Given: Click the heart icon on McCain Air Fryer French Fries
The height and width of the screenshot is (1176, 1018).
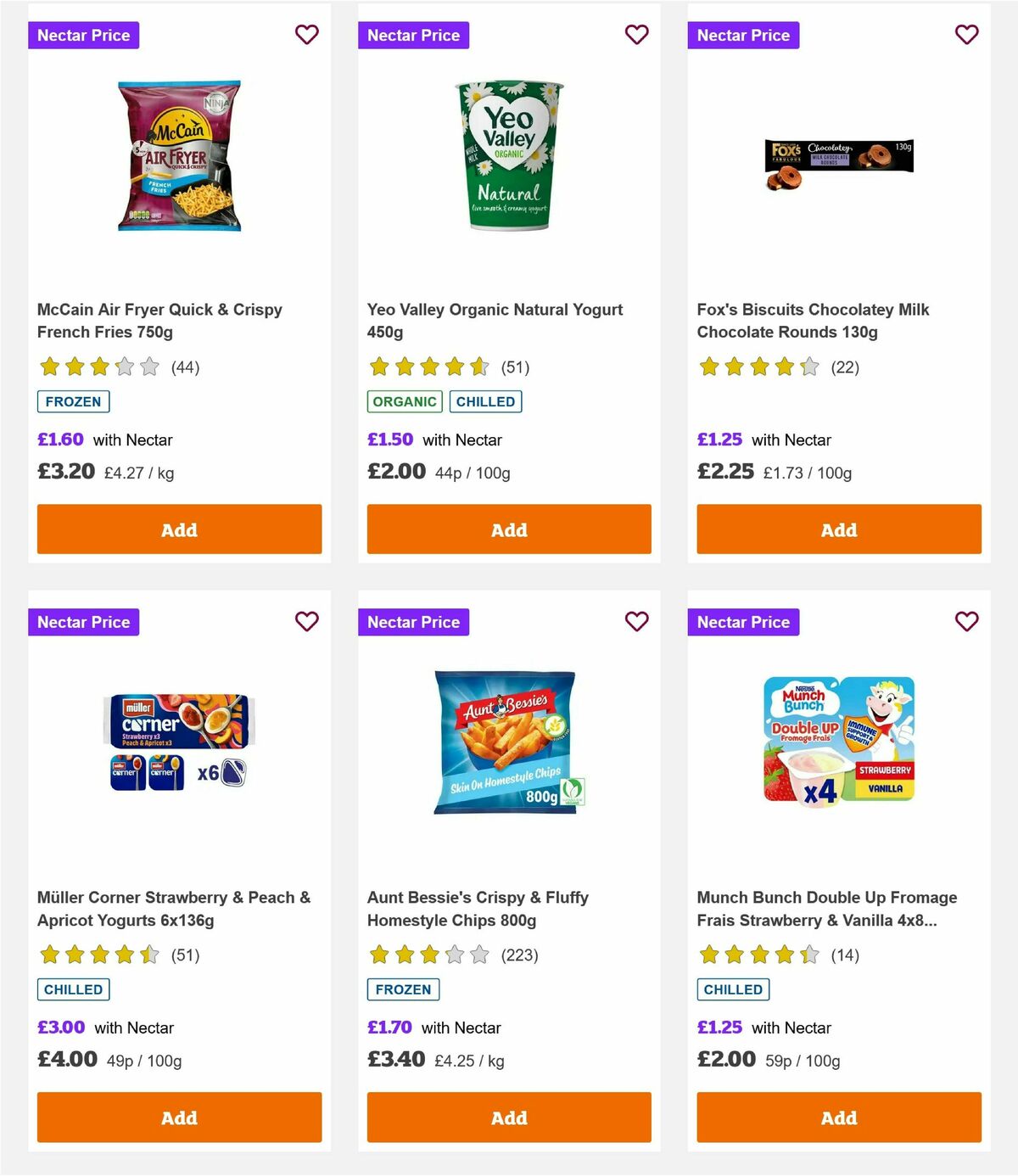Looking at the screenshot, I should (x=307, y=35).
